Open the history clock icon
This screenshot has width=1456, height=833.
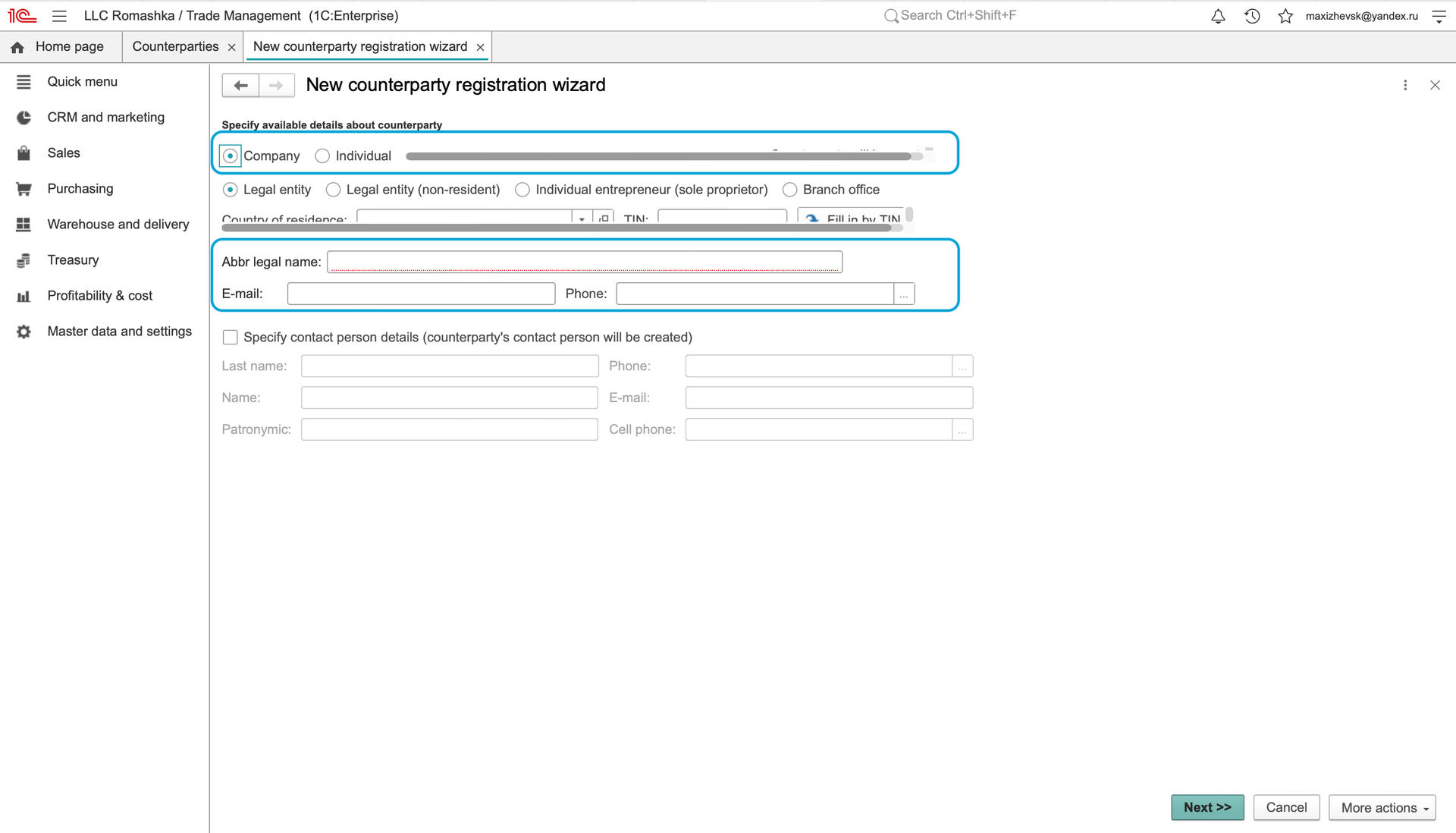(x=1252, y=16)
